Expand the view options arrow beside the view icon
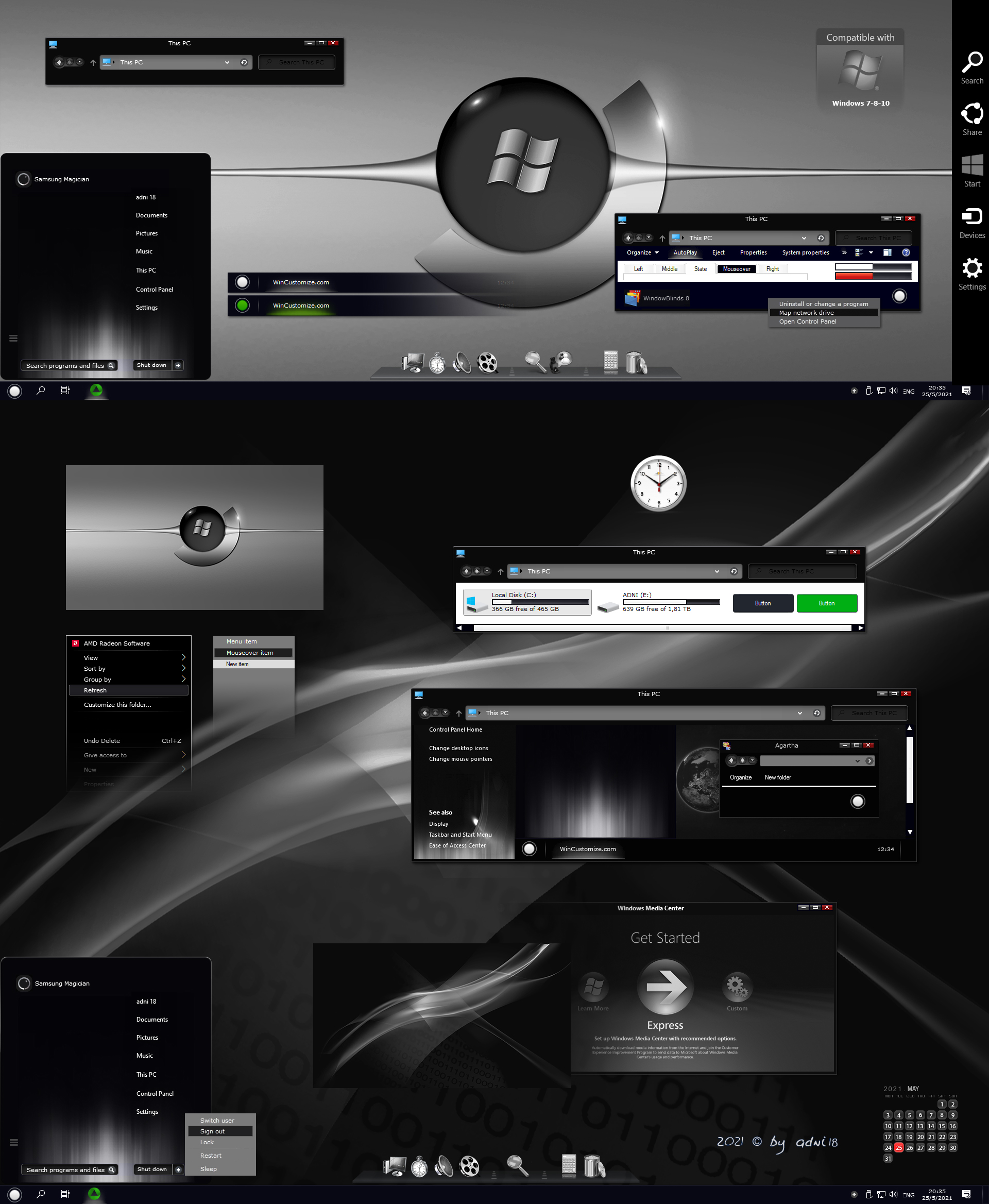Image resolution: width=989 pixels, height=1204 pixels. click(871, 252)
